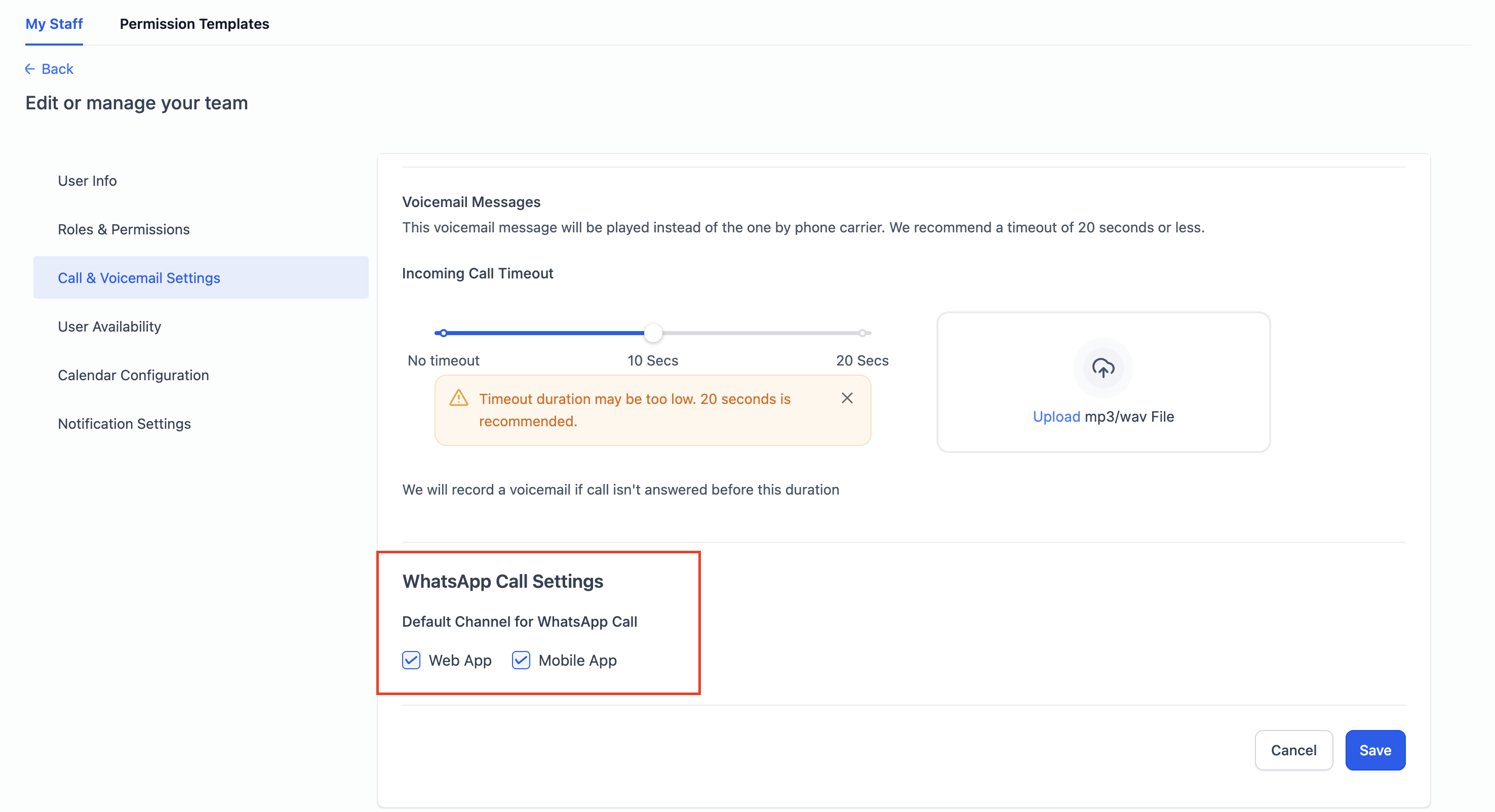Click the 20 Secs slider endpoint
The height and width of the screenshot is (812, 1495).
point(862,333)
